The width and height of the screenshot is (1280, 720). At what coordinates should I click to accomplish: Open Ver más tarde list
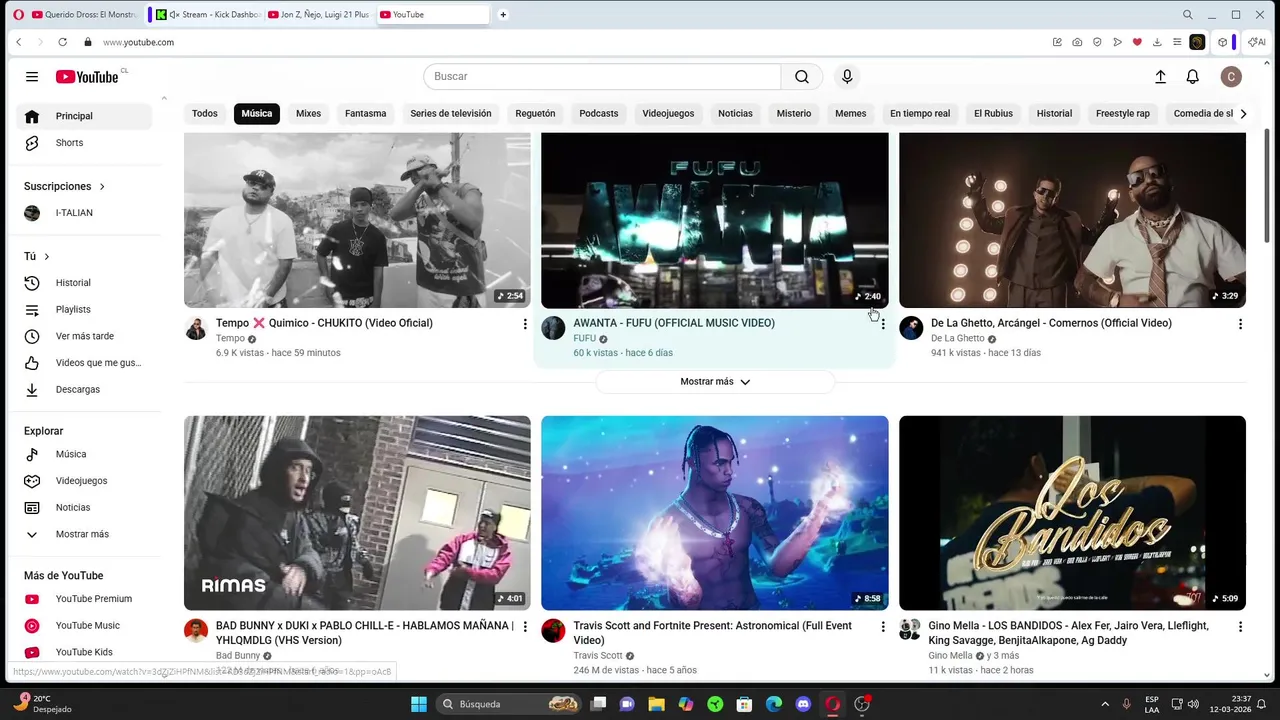click(x=84, y=336)
